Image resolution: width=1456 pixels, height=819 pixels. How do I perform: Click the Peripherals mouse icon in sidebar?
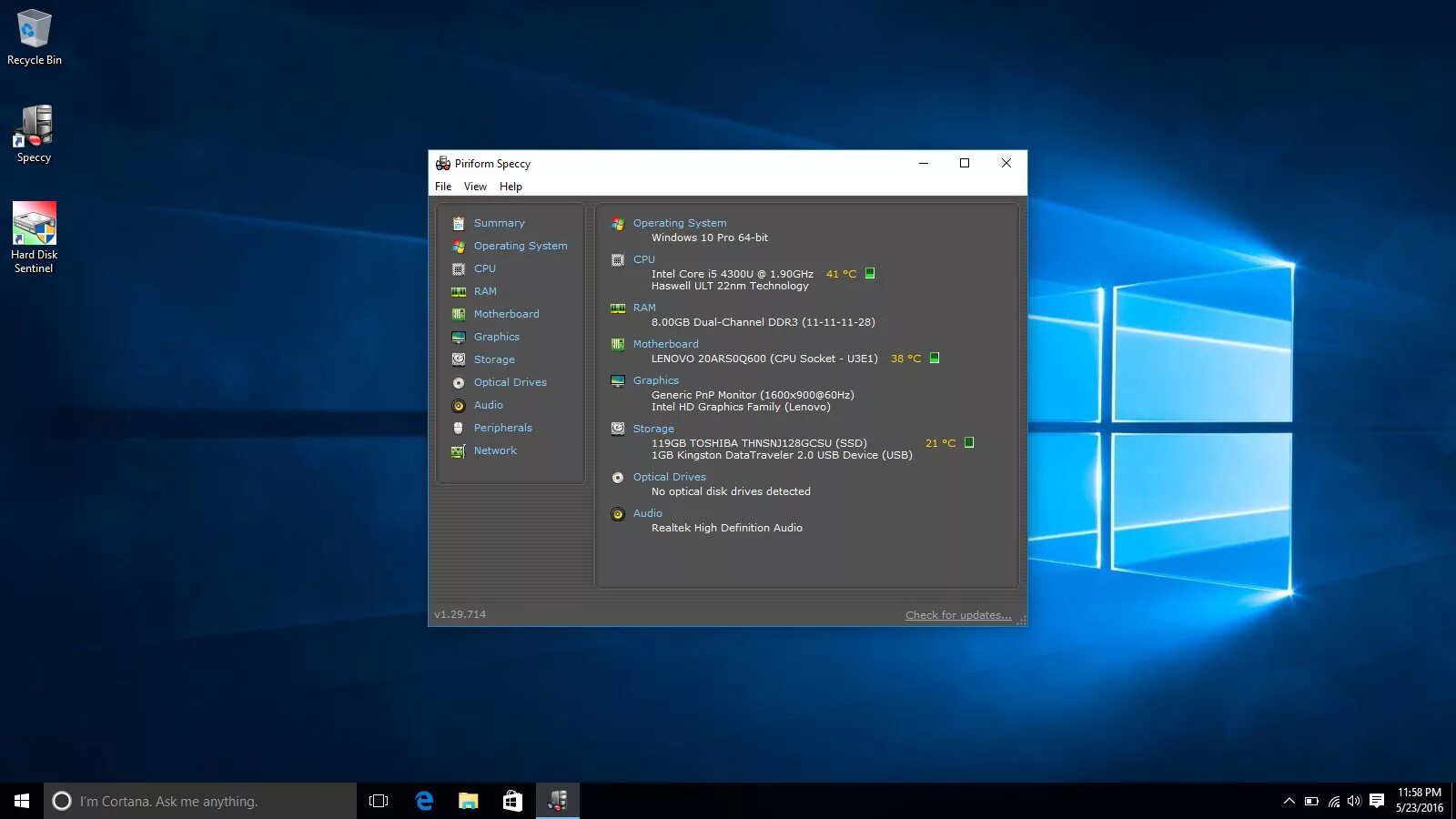pos(459,428)
